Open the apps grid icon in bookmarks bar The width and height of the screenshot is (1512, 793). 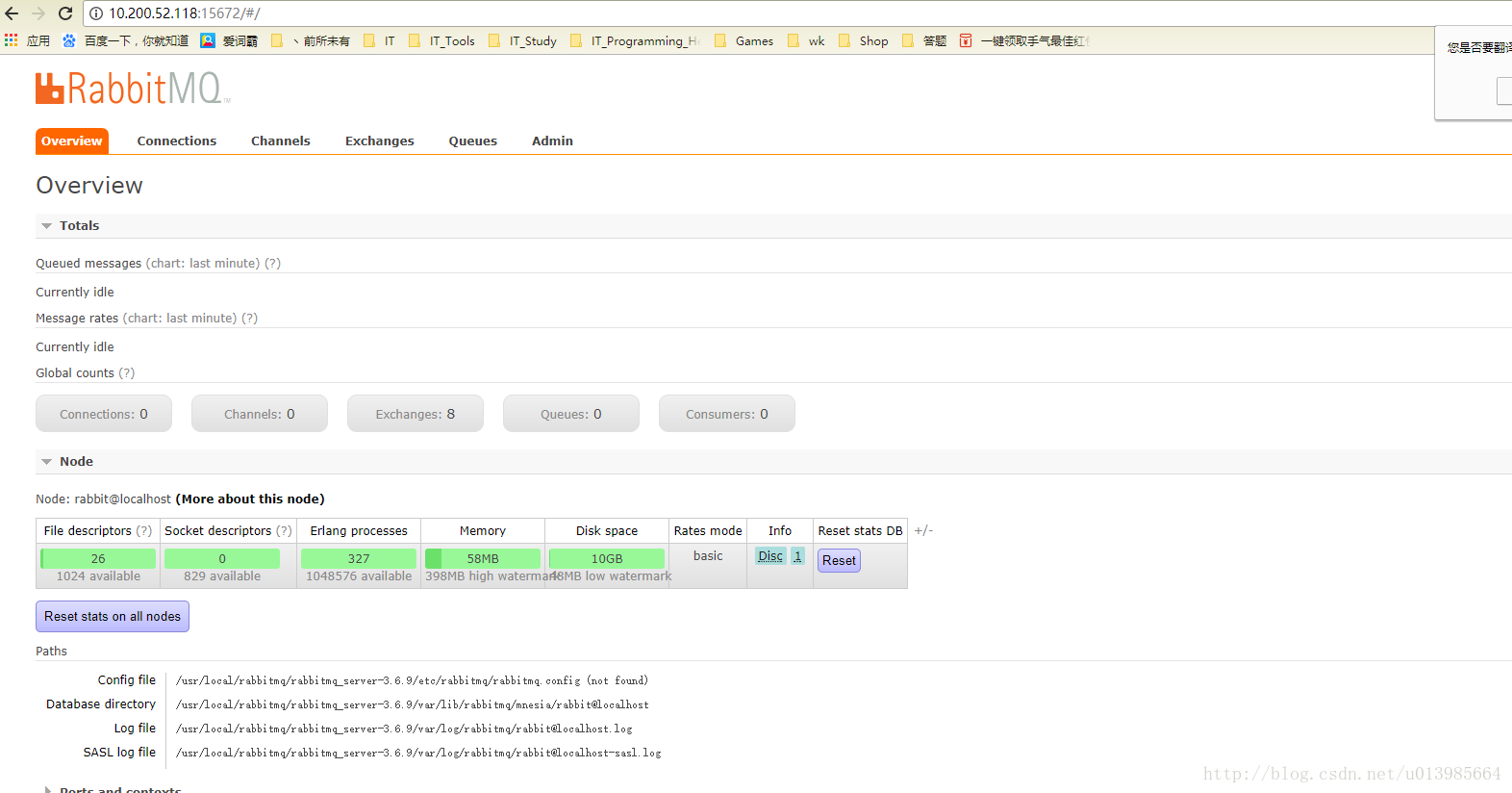click(12, 40)
